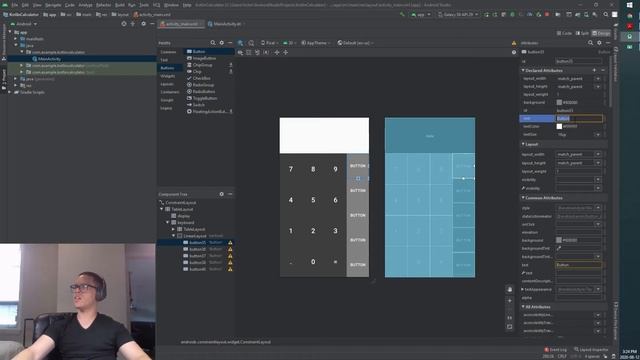Click the highlighted text attribute input field
The height and width of the screenshot is (360, 640).
pyautogui.click(x=579, y=118)
